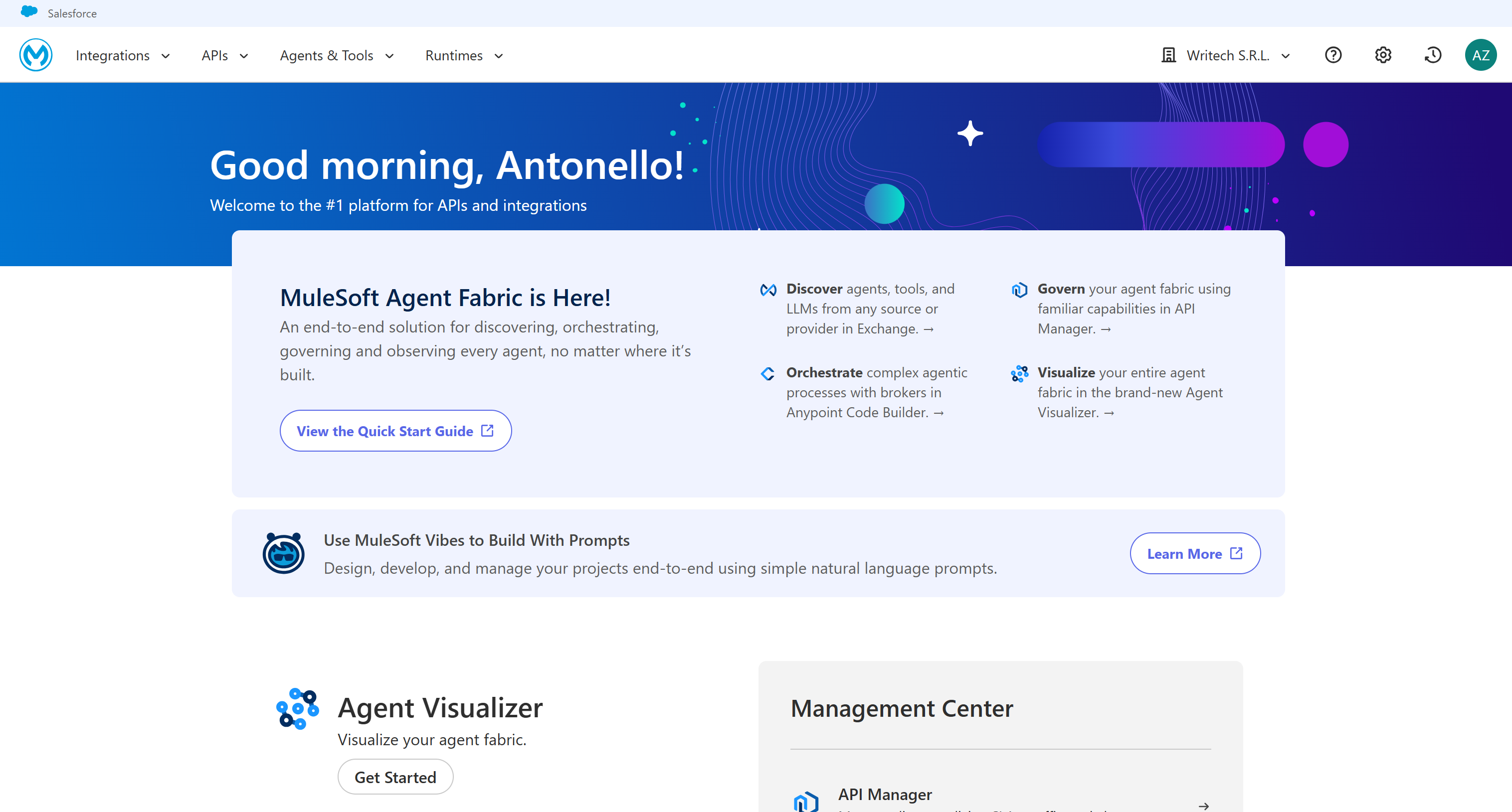The width and height of the screenshot is (1512, 812).
Task: Click the Agent Visualizer section icon
Action: (298, 708)
